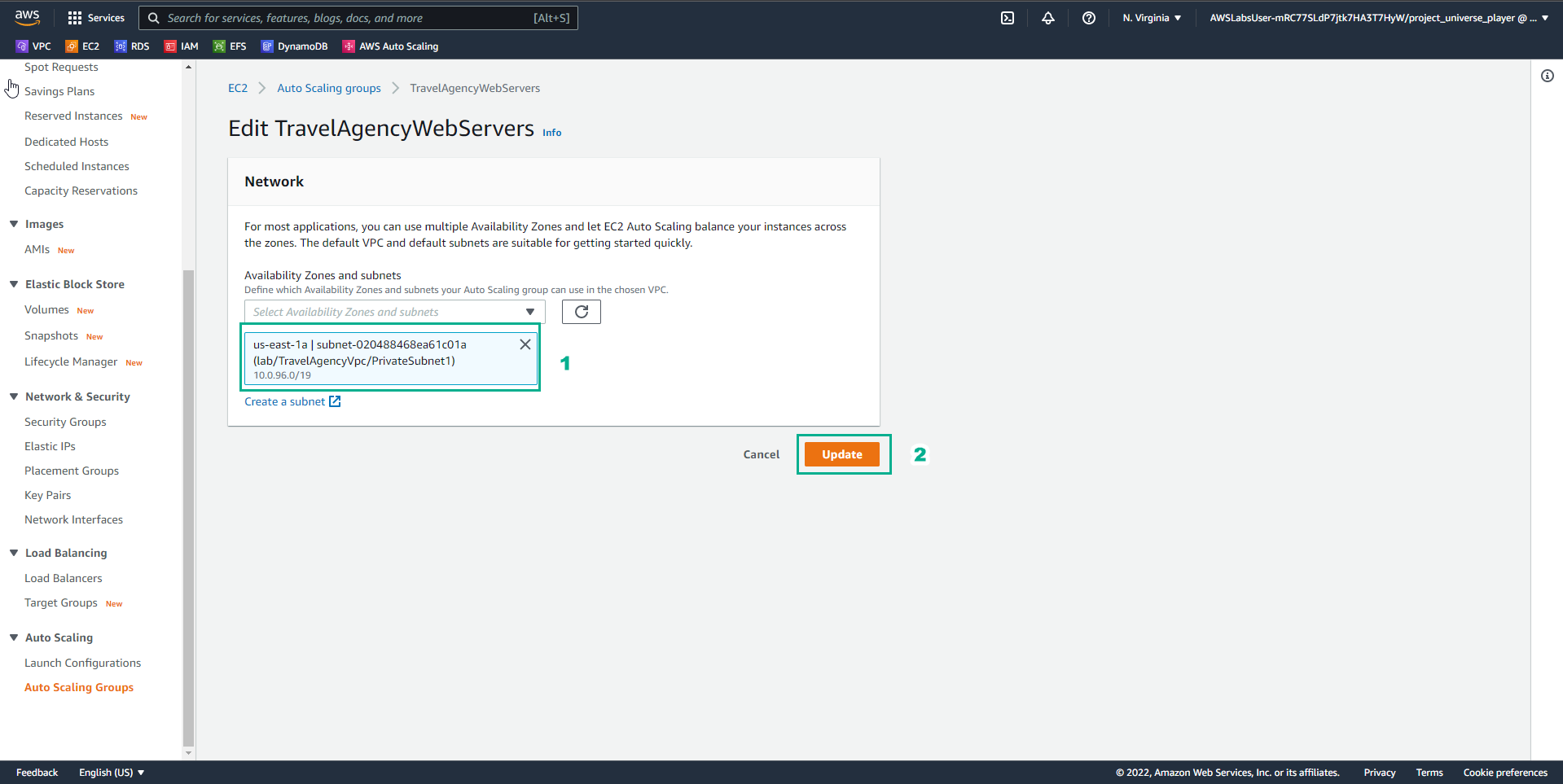Open the Create a subnet link
This screenshot has height=784, width=1563.
coord(292,401)
